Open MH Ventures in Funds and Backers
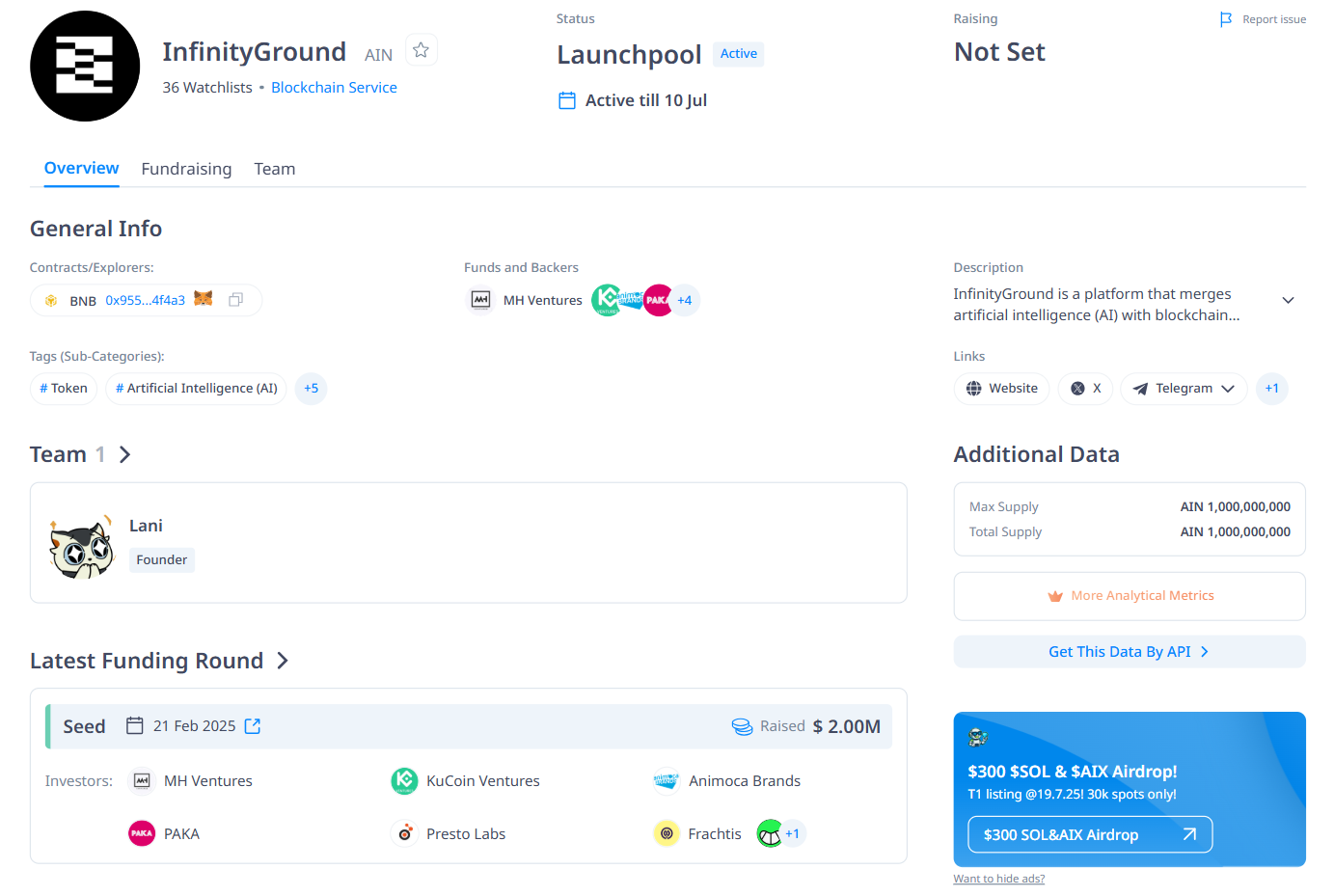This screenshot has width=1334, height=896. coord(543,301)
